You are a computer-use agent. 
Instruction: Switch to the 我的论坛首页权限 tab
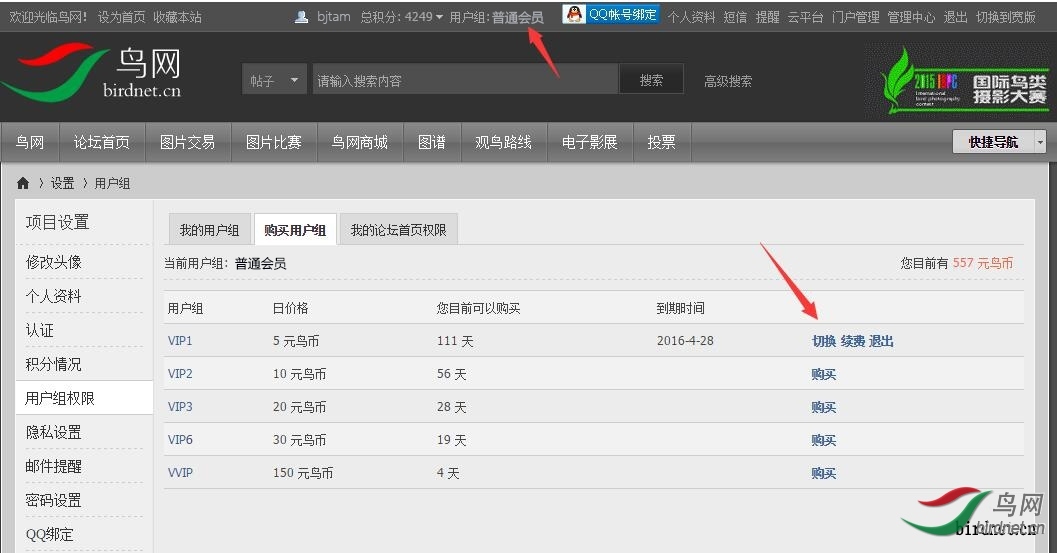[x=397, y=231]
